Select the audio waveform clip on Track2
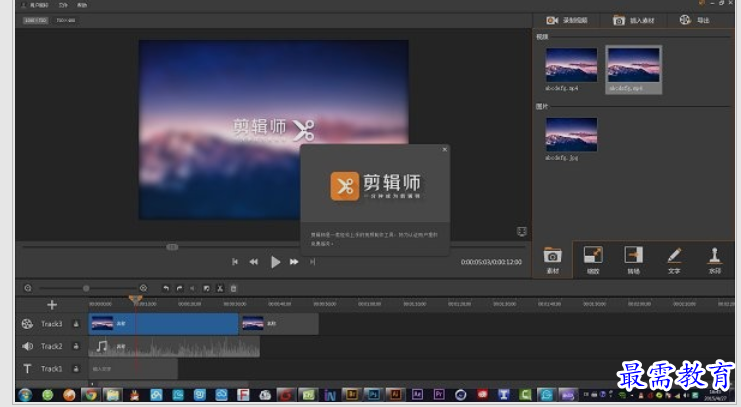 click(x=174, y=346)
